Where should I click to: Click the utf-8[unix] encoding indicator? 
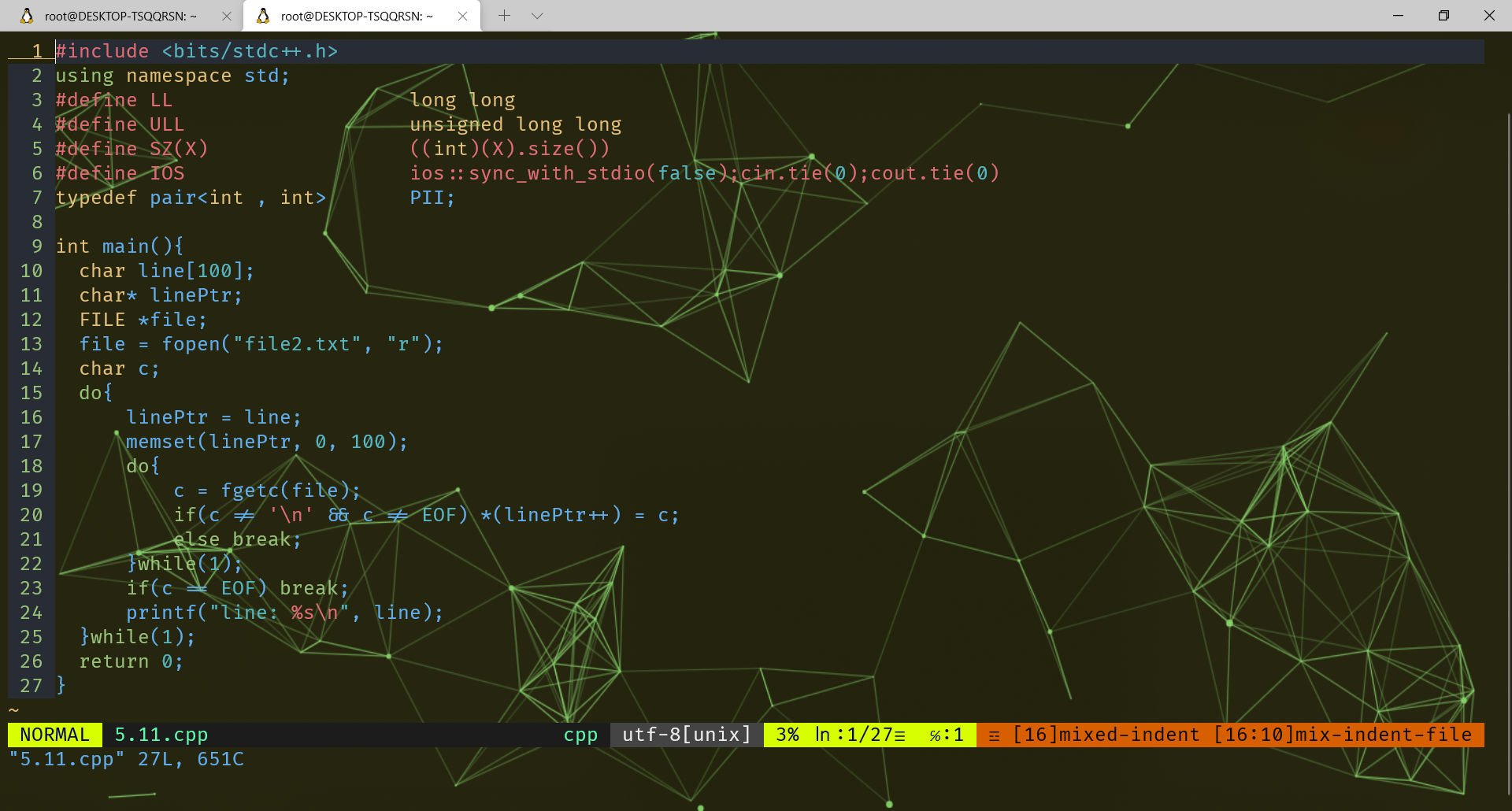coord(687,735)
